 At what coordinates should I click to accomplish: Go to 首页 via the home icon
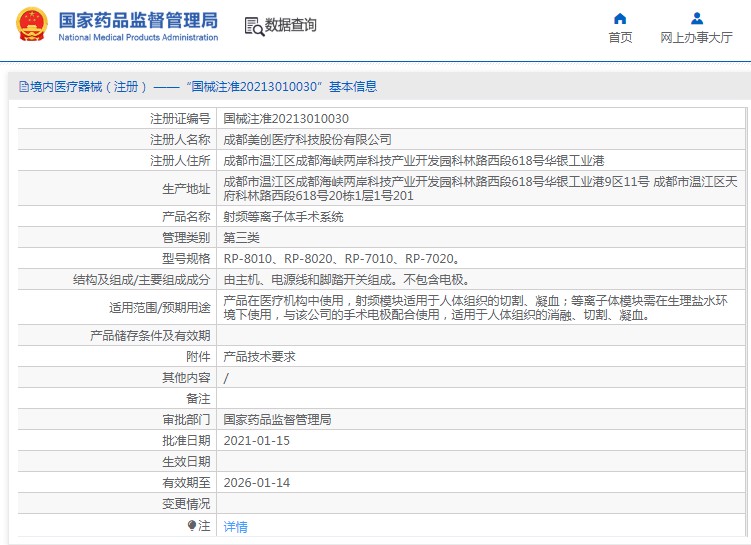(620, 19)
